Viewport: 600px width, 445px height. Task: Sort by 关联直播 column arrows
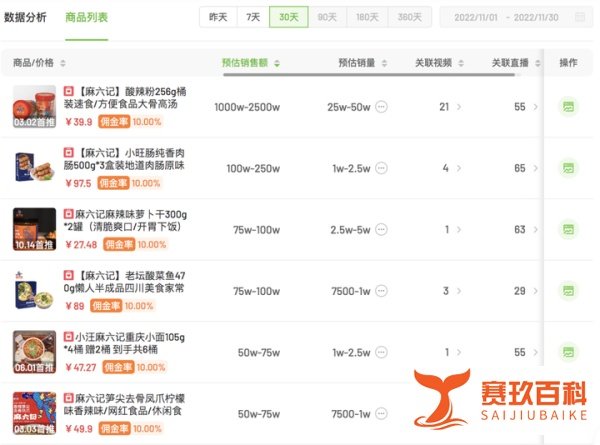coord(537,63)
